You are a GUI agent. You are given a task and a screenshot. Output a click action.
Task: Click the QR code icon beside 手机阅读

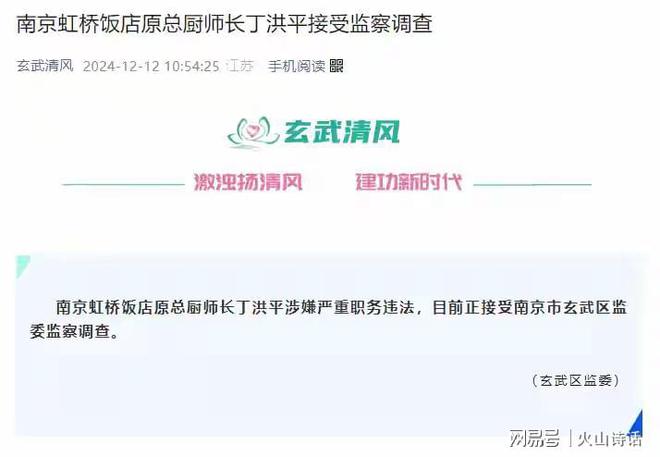coord(336,66)
